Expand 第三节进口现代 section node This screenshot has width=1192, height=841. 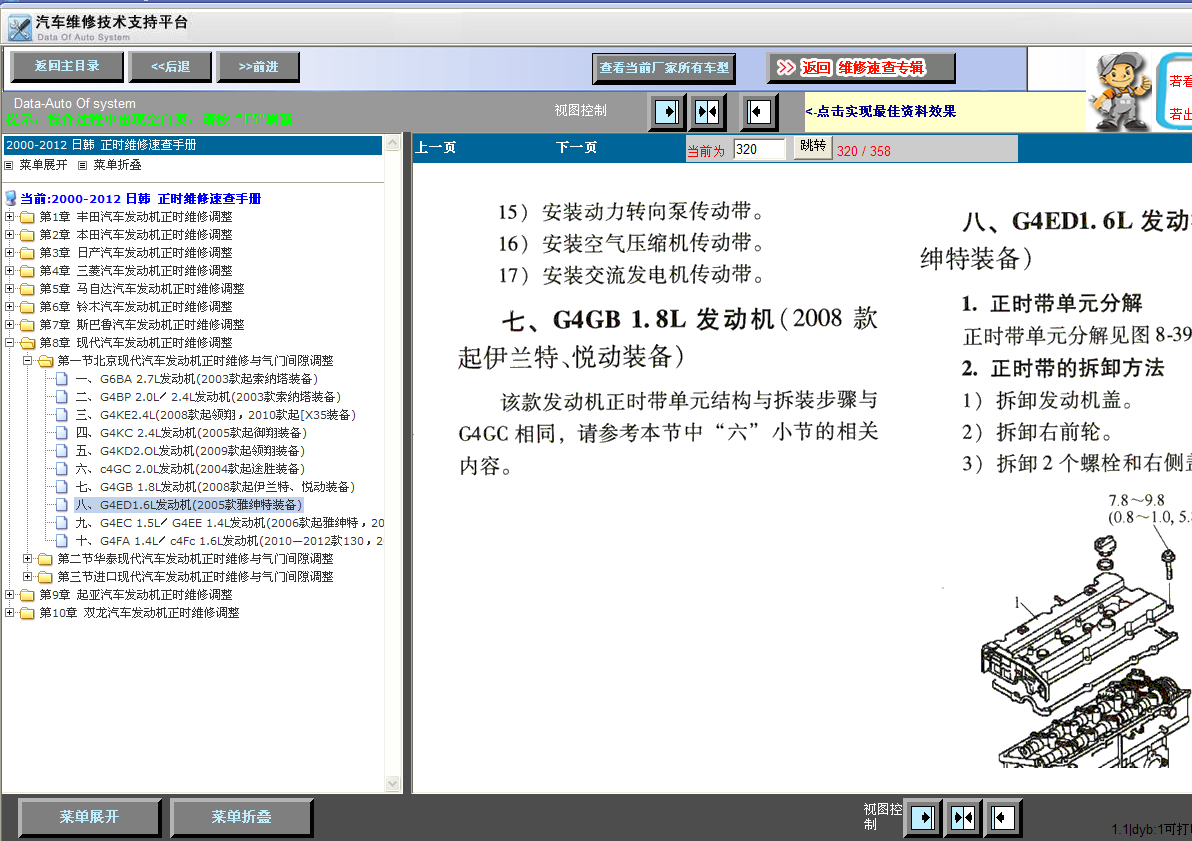pos(27,576)
